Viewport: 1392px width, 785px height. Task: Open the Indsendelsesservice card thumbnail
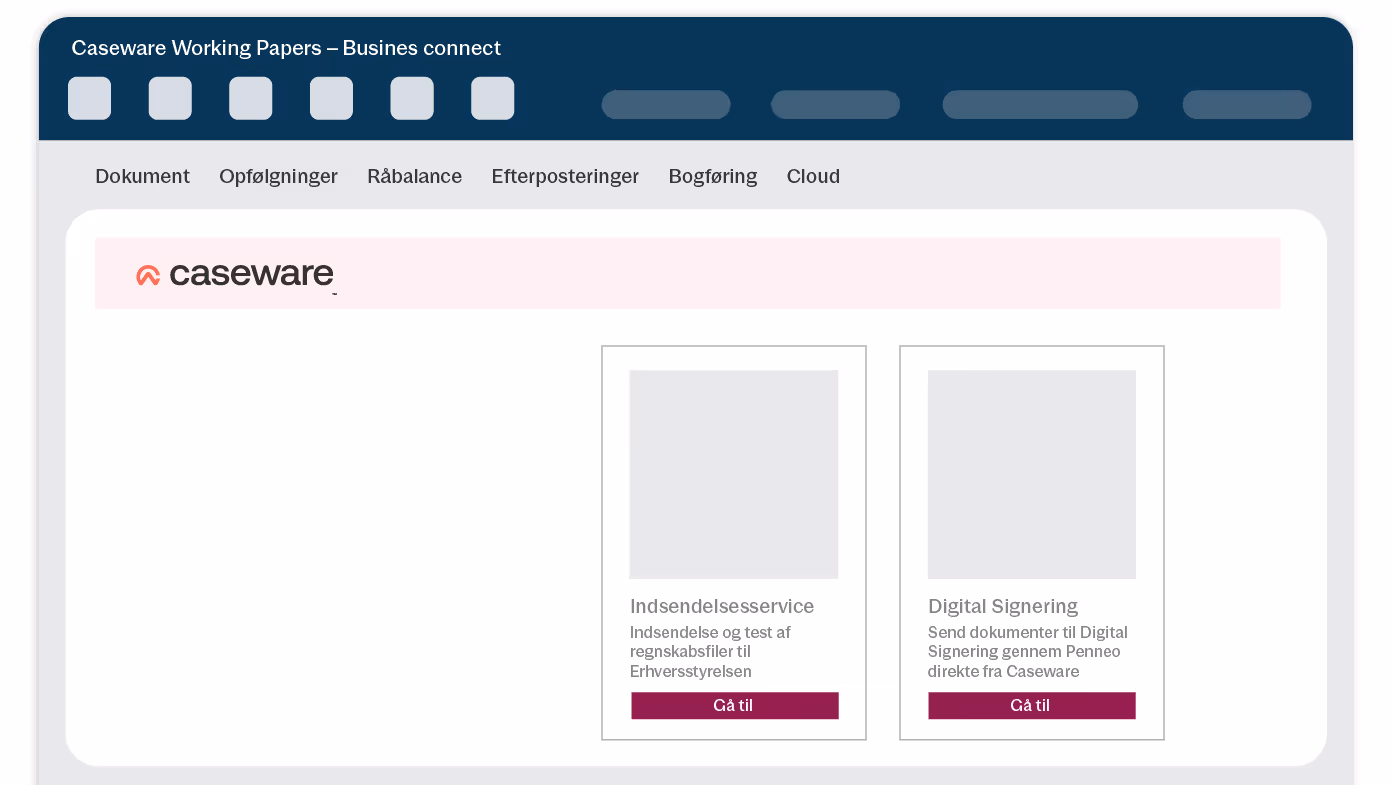pos(733,474)
